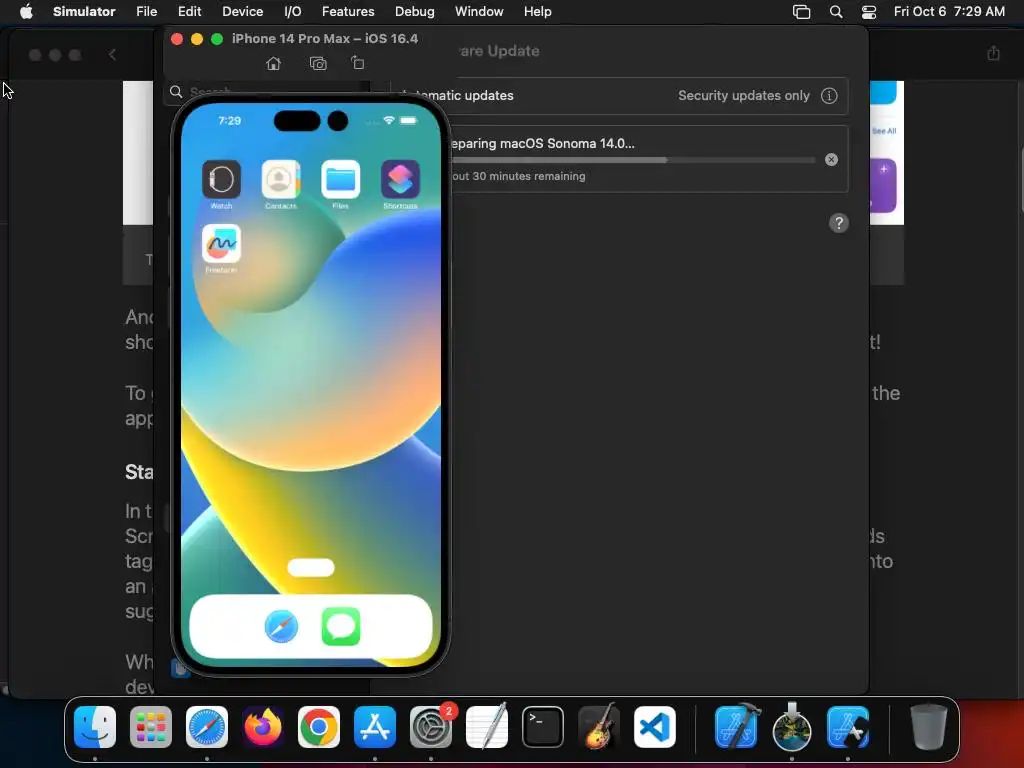
Task: Open the Debug menu
Action: (x=415, y=12)
